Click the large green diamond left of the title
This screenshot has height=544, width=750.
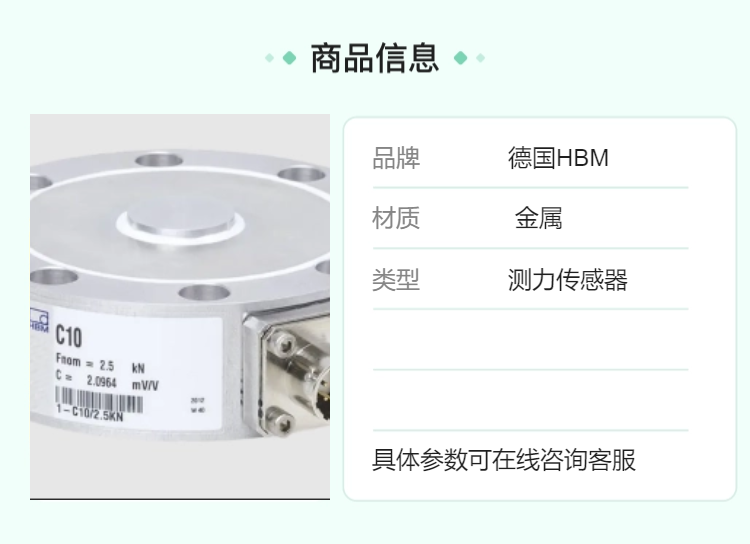289,58
